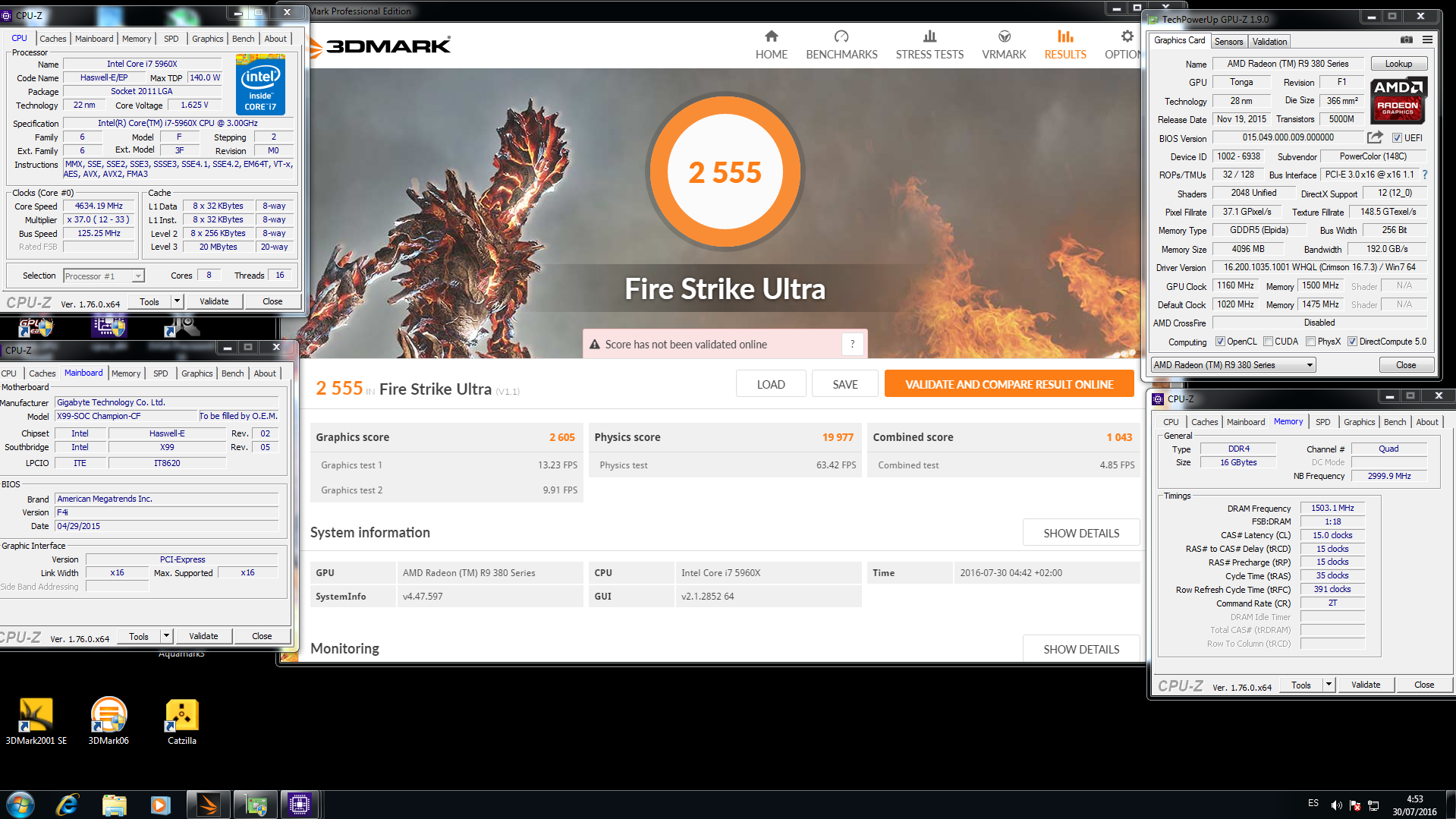Click the bus interface question mark in GPU-Z
1456x819 pixels.
1425,175
